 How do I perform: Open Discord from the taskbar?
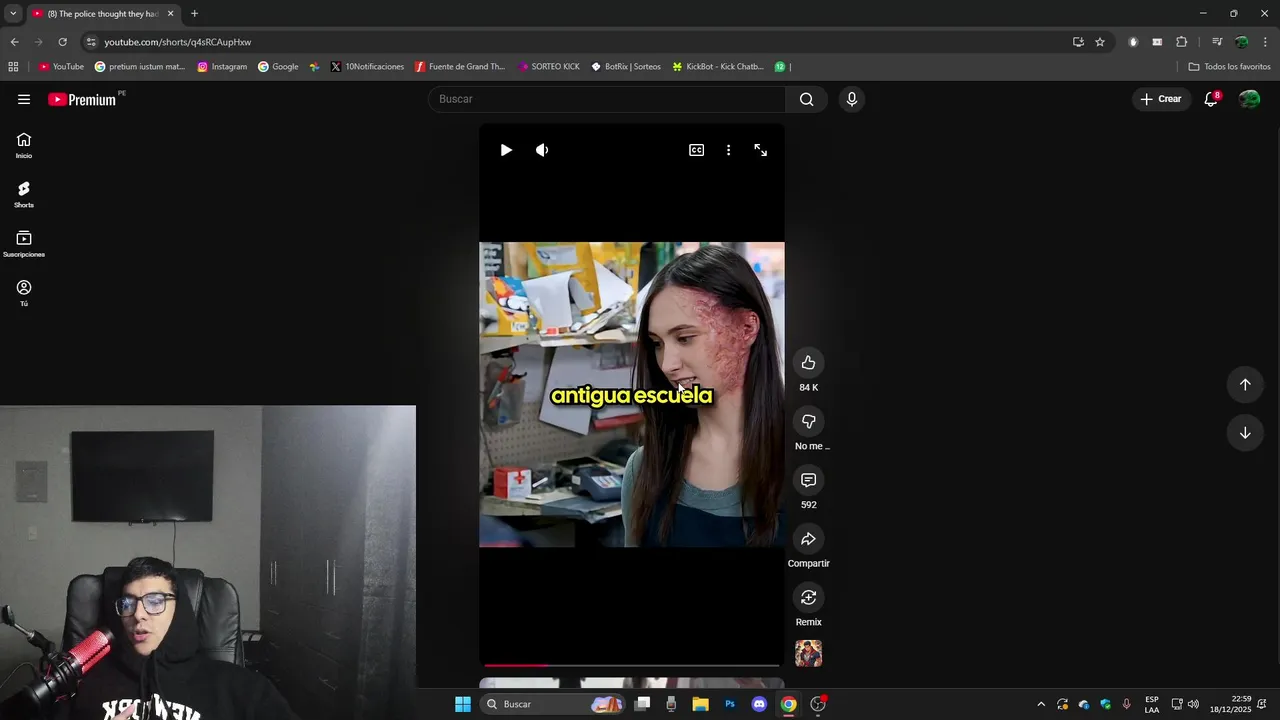(x=759, y=704)
